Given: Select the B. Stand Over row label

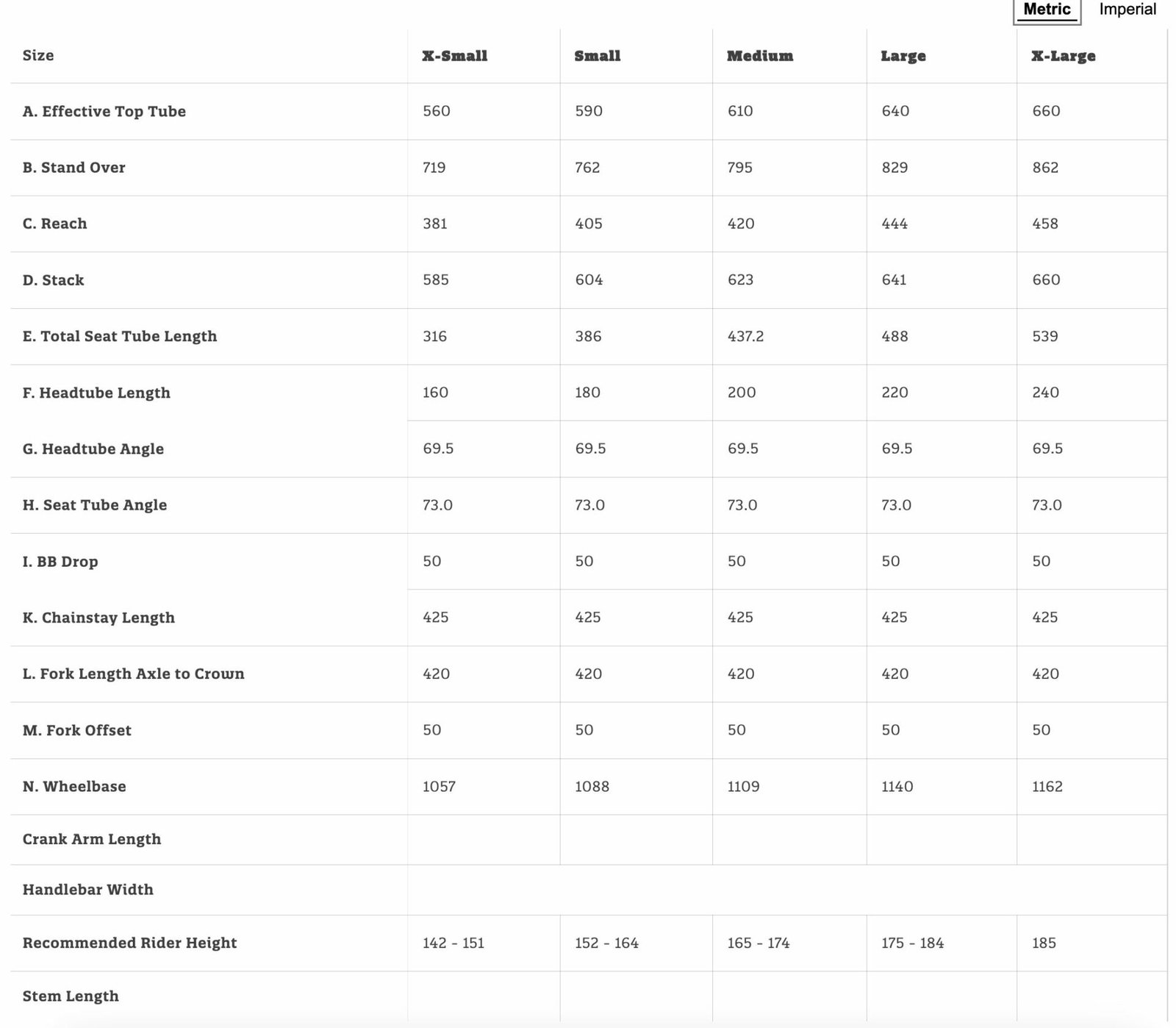Looking at the screenshot, I should coord(73,168).
